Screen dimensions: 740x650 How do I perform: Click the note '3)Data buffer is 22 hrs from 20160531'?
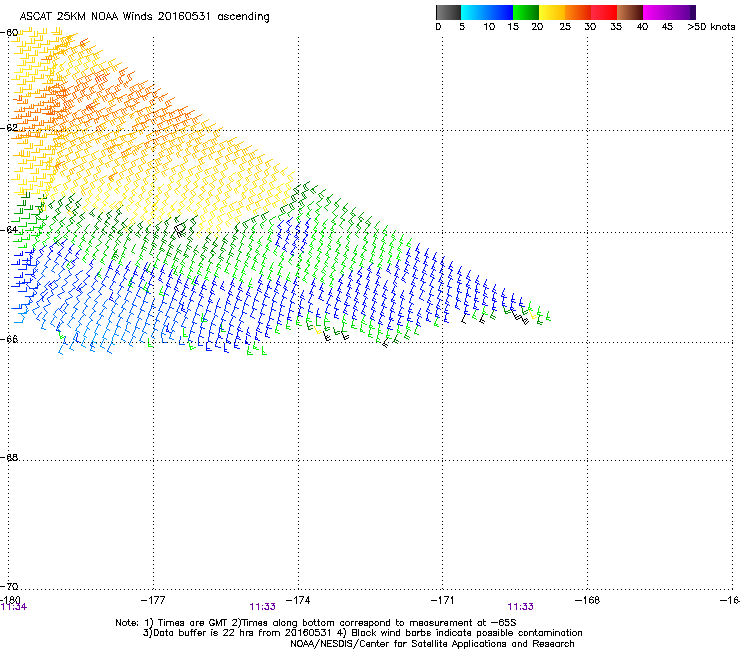237,633
